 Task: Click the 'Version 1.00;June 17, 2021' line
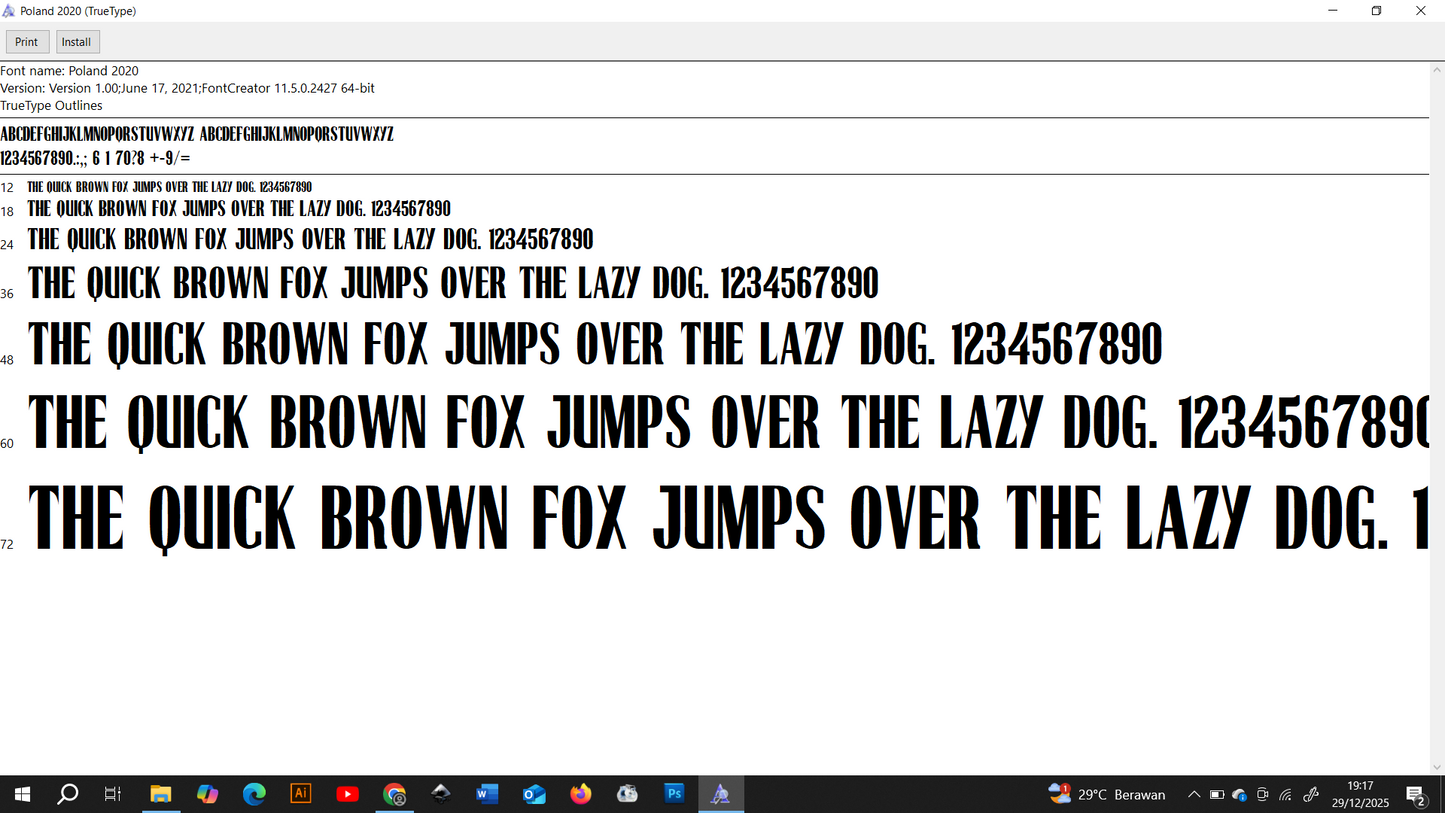click(x=187, y=88)
